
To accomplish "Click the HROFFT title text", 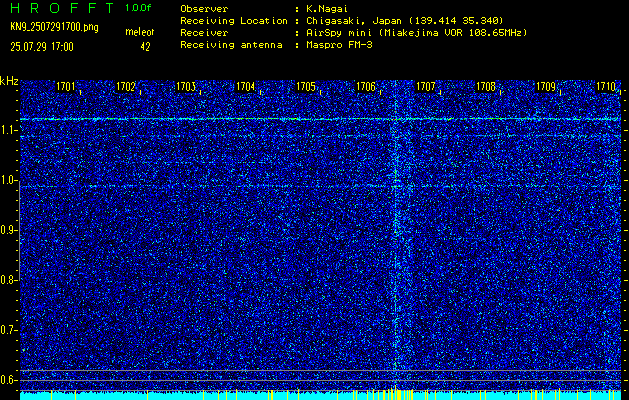I will point(62,8).
